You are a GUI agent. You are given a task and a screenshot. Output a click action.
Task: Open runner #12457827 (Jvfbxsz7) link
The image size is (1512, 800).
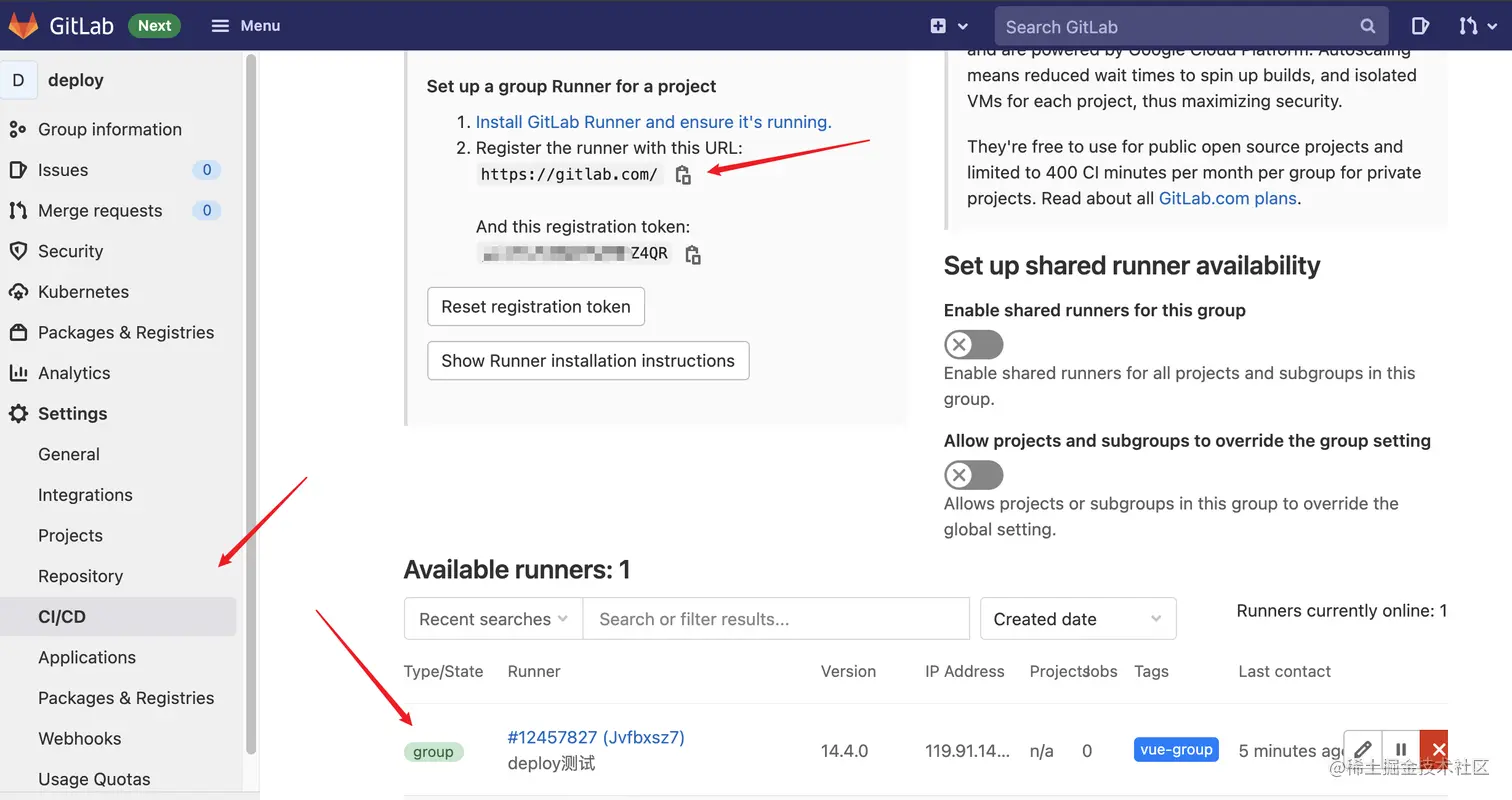coord(596,737)
